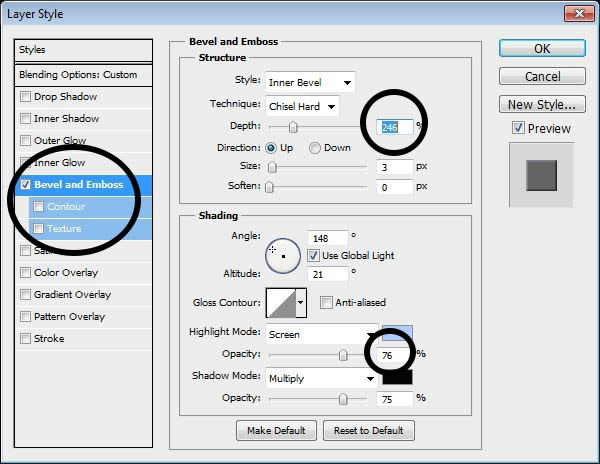Open the Highlight Mode dropdown showing Screen
The width and height of the screenshot is (600, 464).
click(x=322, y=334)
